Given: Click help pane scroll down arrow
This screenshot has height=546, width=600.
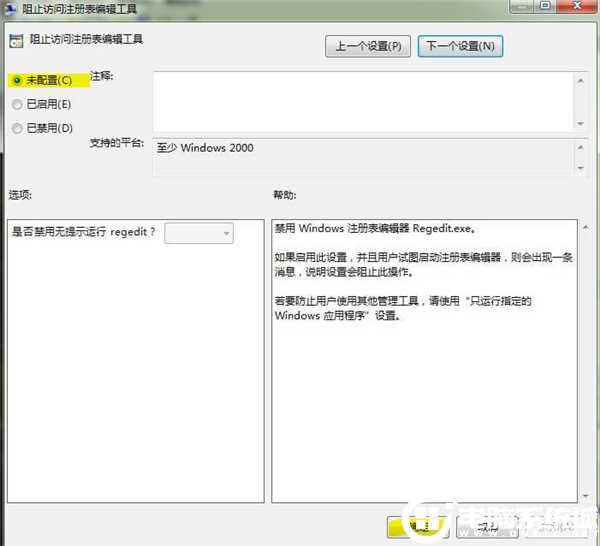Looking at the screenshot, I should (585, 496).
